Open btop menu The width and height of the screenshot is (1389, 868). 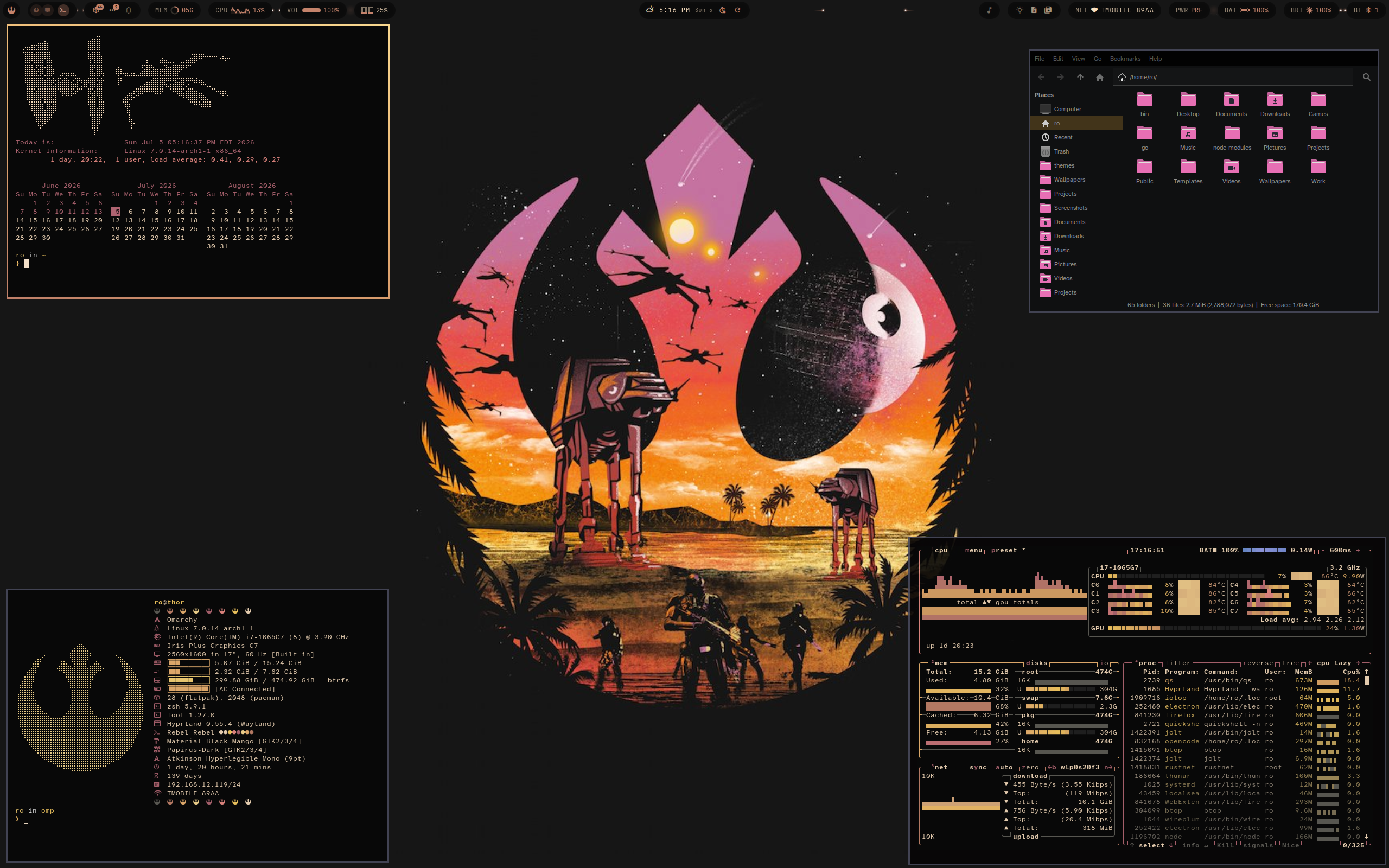click(973, 551)
